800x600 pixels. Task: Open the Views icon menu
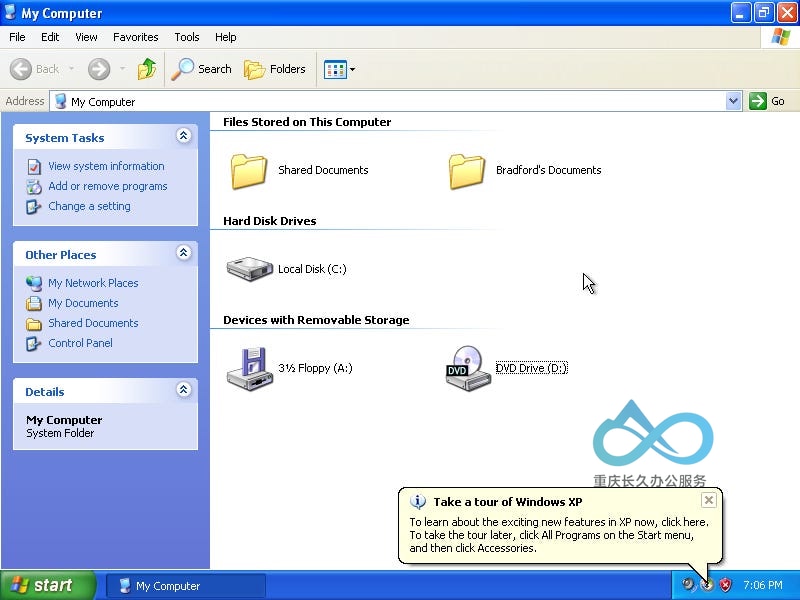click(x=340, y=69)
